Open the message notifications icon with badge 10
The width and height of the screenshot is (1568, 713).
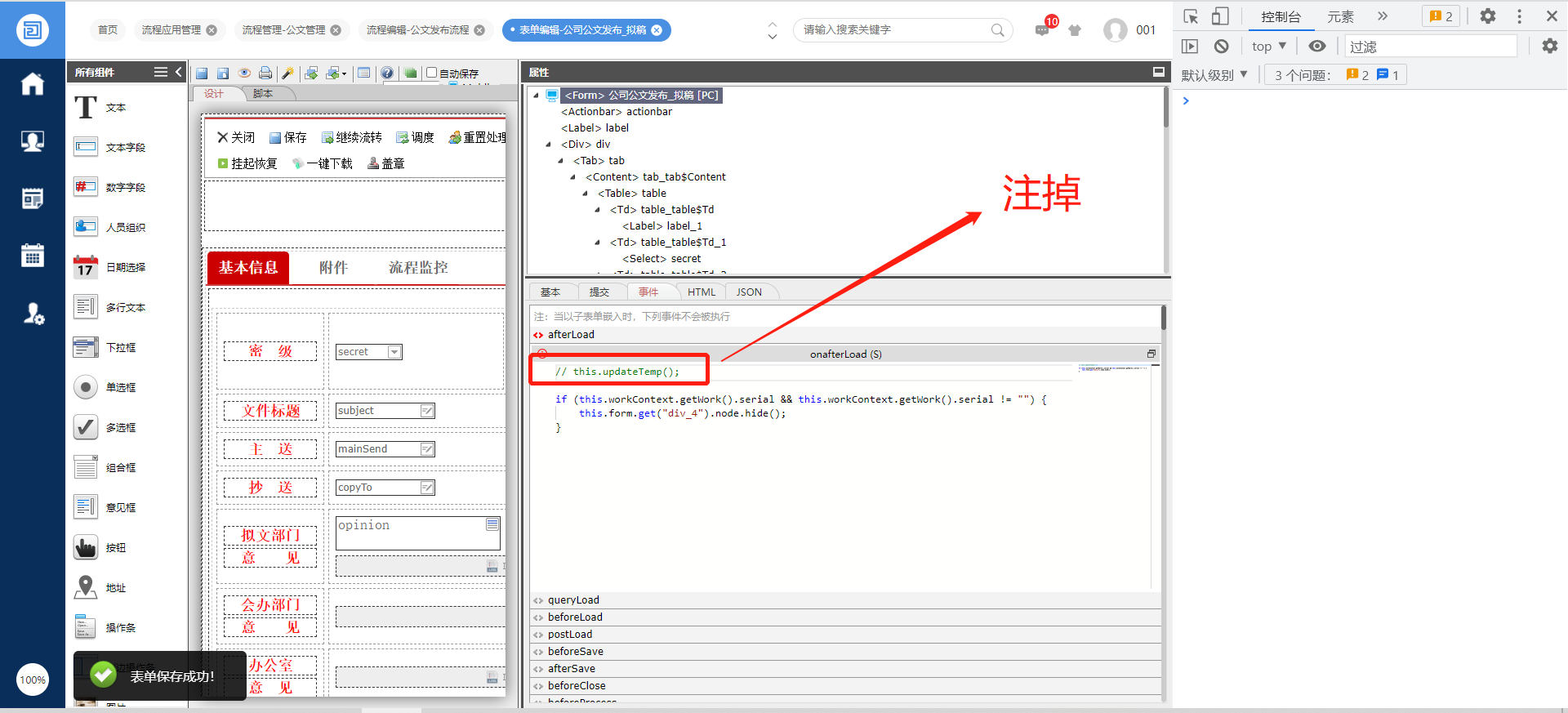pyautogui.click(x=1043, y=30)
